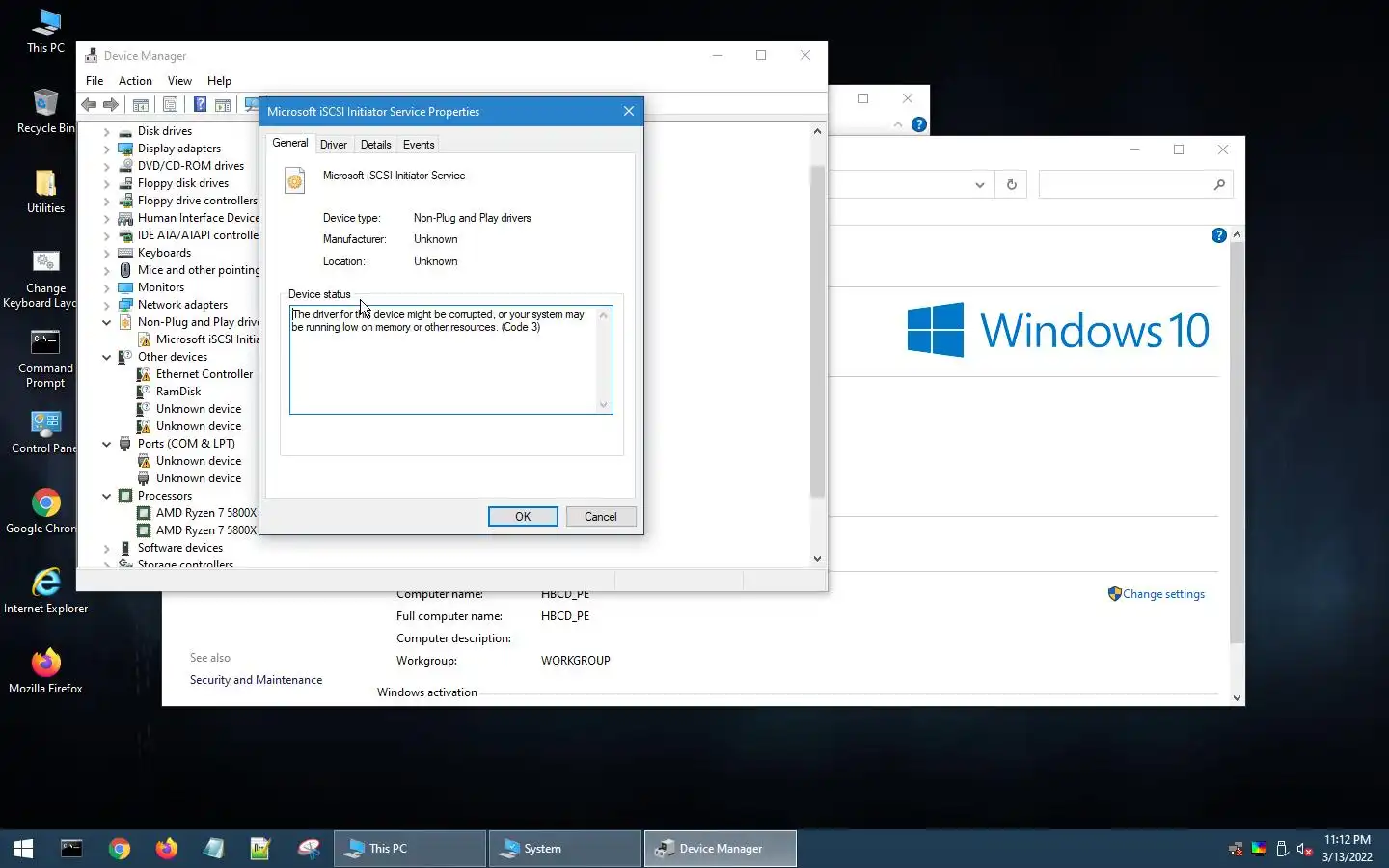1389x868 pixels.
Task: Toggle the ribbon chevron in This PC window
Action: tap(898, 124)
